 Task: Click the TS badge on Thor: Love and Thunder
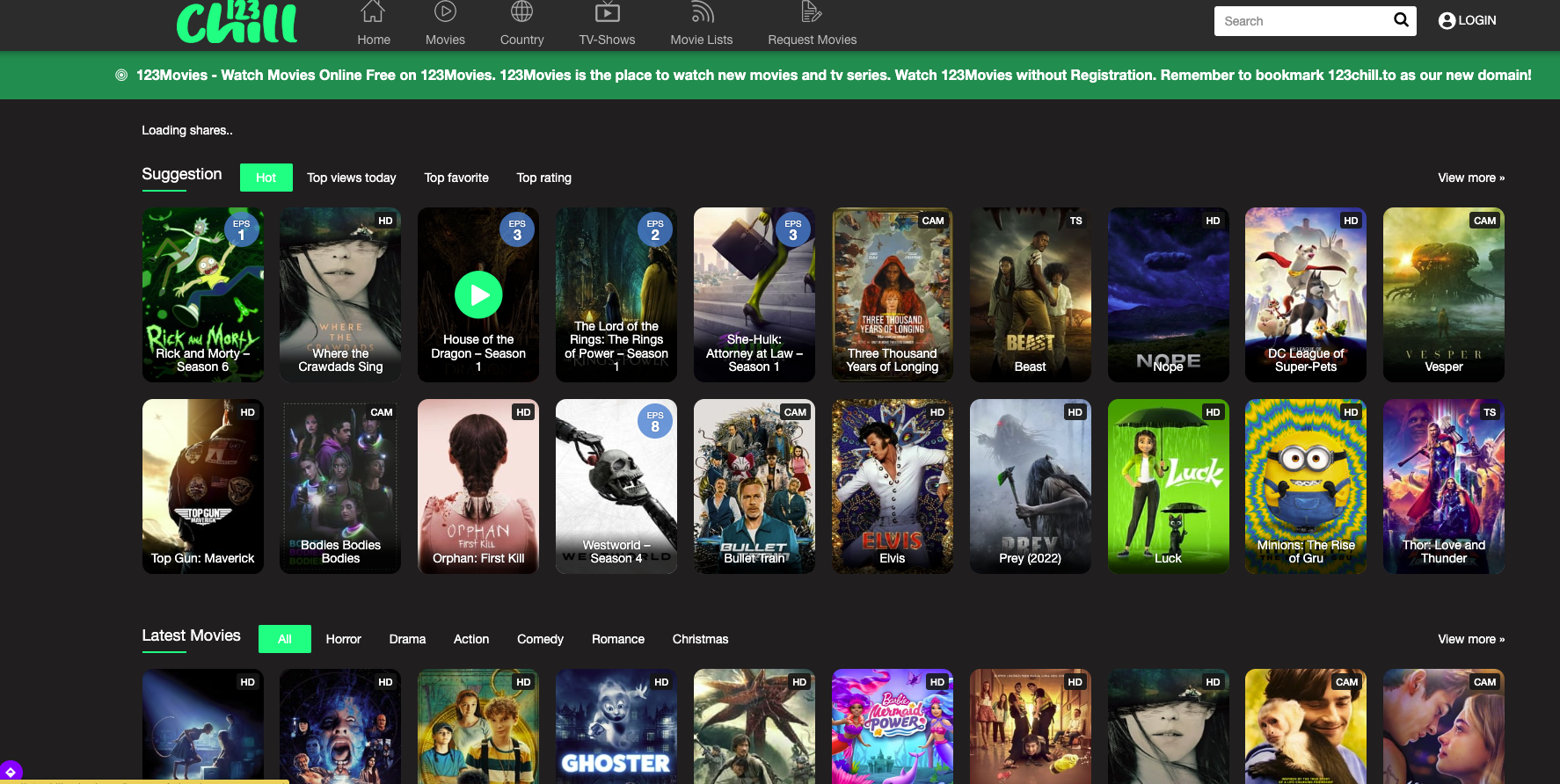(x=1489, y=412)
